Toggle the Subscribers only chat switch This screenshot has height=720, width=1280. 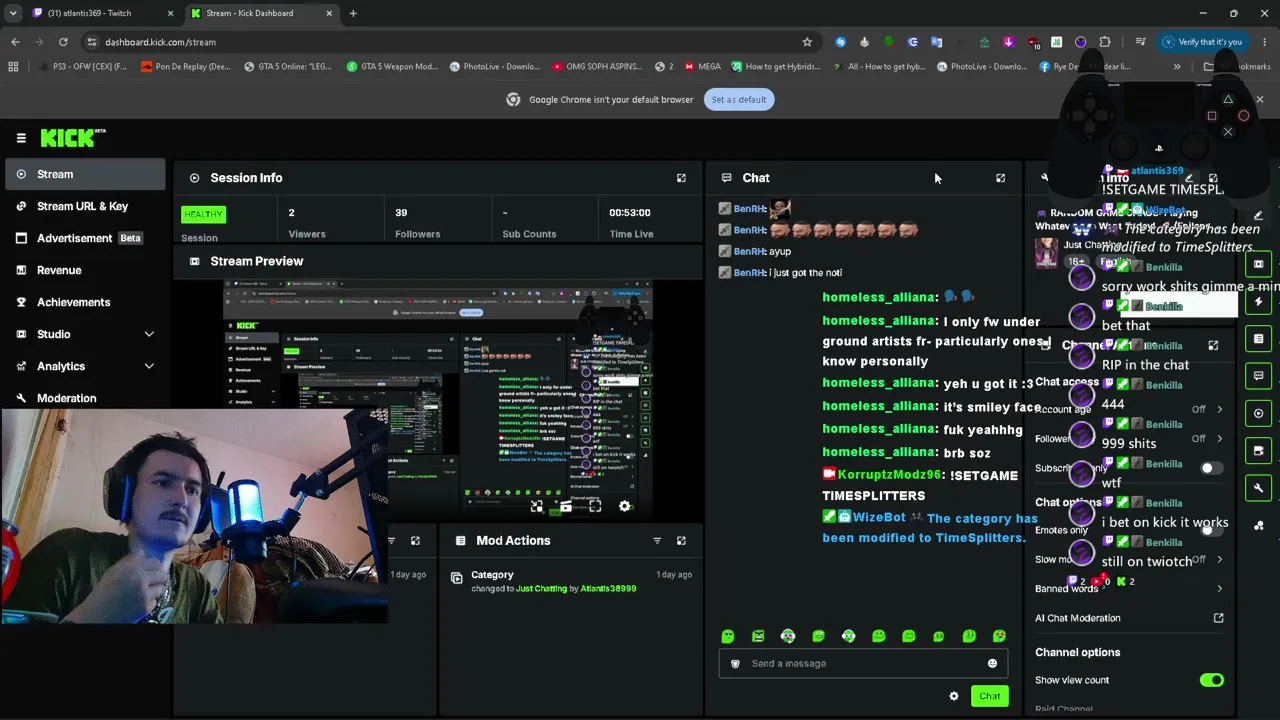click(1212, 468)
